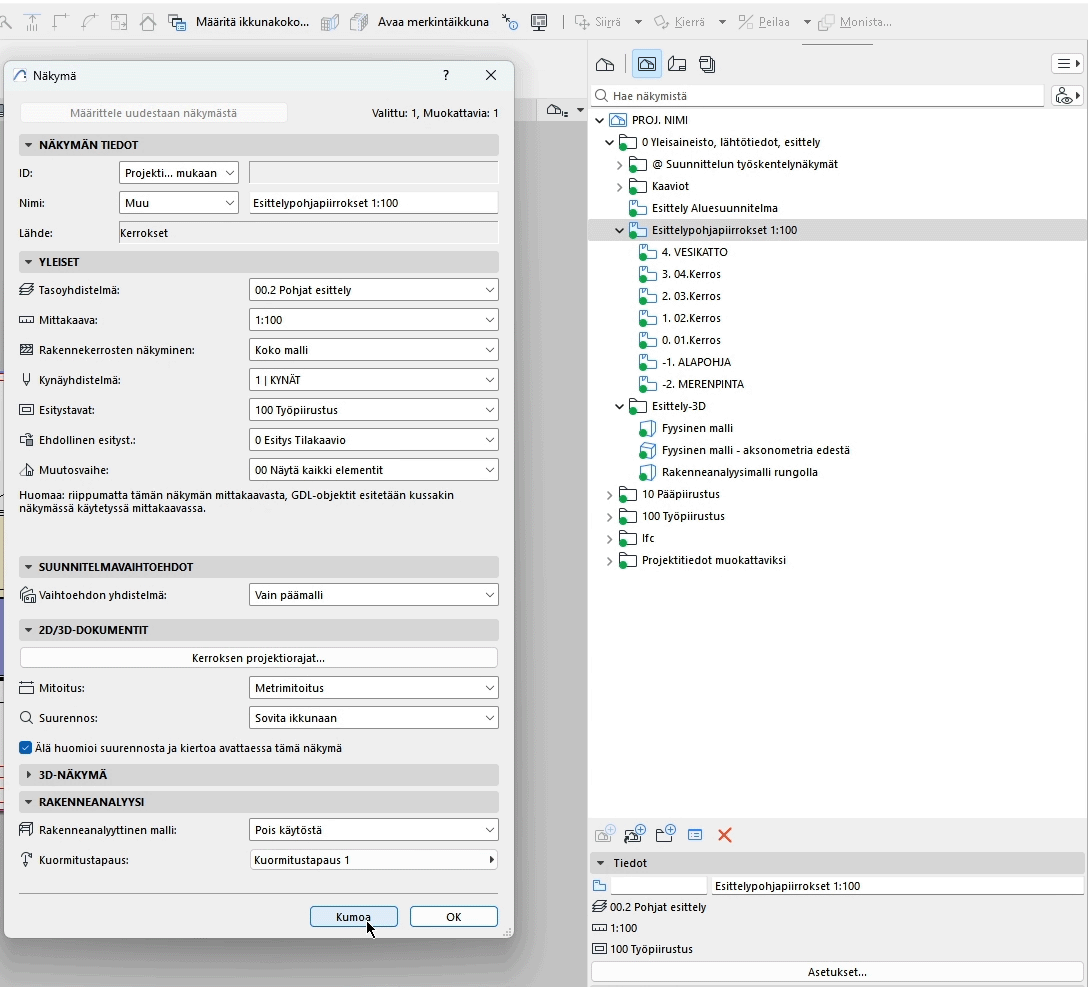Click the eye filter icon beside search field

pyautogui.click(x=1067, y=96)
